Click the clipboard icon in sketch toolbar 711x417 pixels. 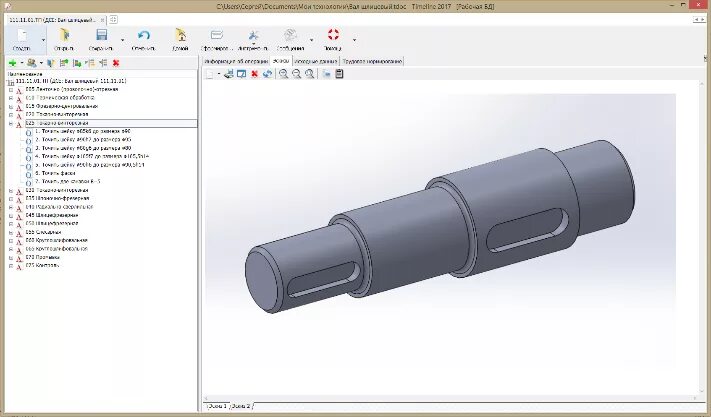[339, 74]
